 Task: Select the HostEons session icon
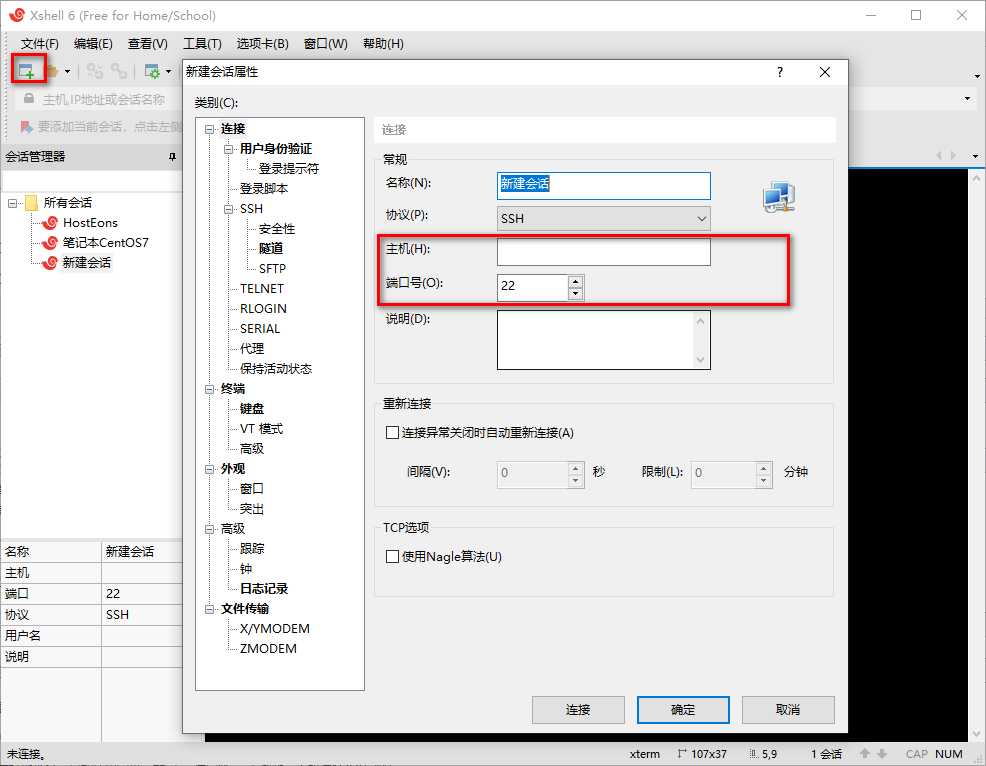pyautogui.click(x=50, y=223)
